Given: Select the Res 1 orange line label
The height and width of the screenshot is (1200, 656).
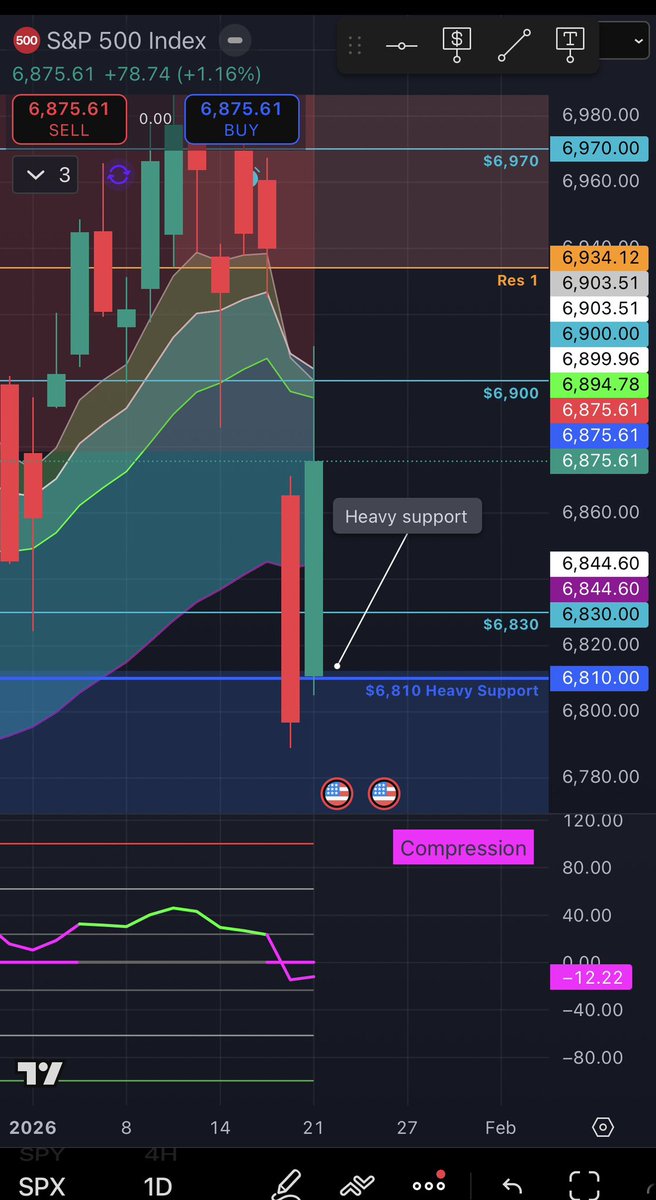Looking at the screenshot, I should (517, 280).
